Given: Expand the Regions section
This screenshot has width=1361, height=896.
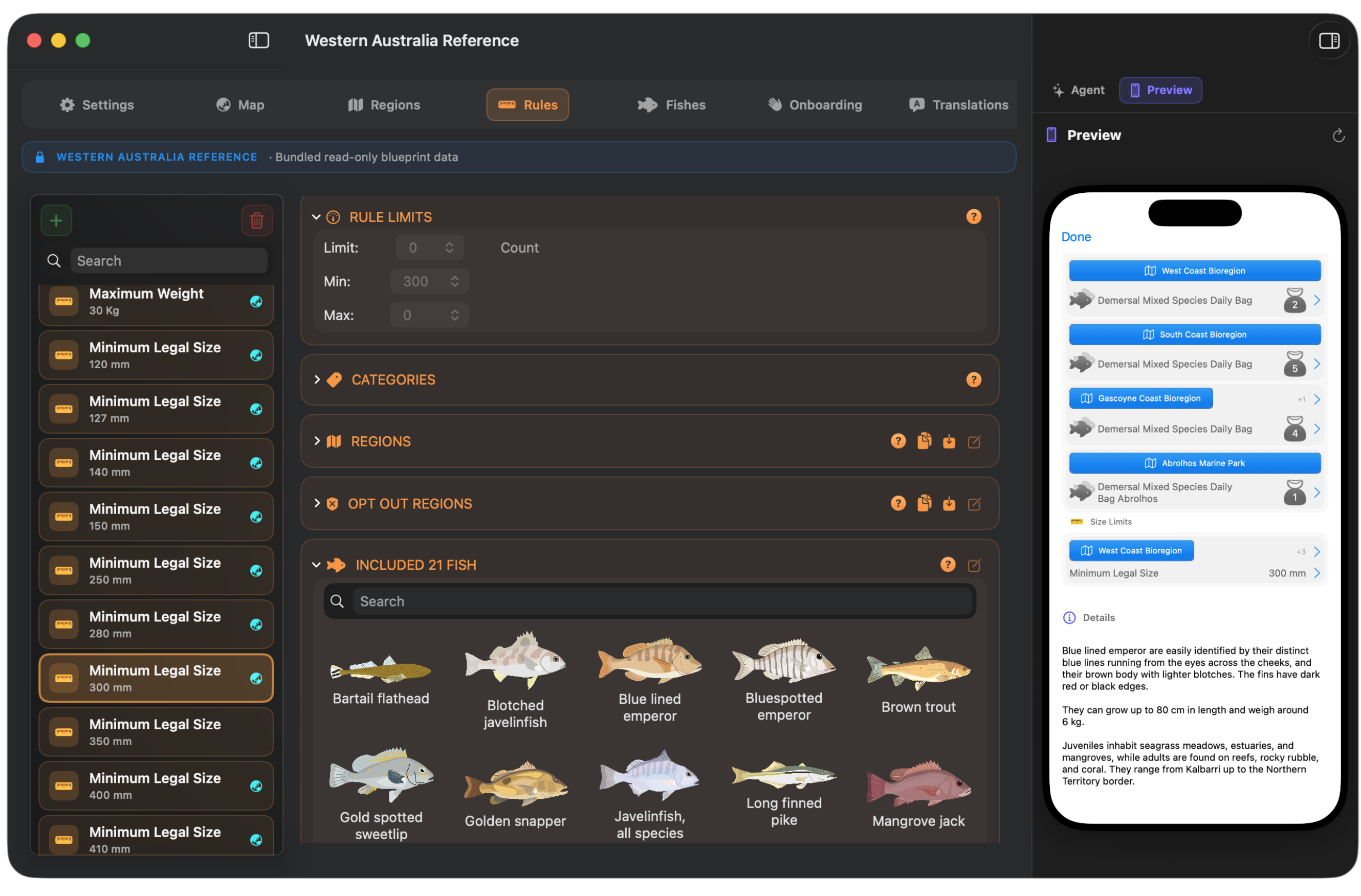Looking at the screenshot, I should click(x=317, y=441).
